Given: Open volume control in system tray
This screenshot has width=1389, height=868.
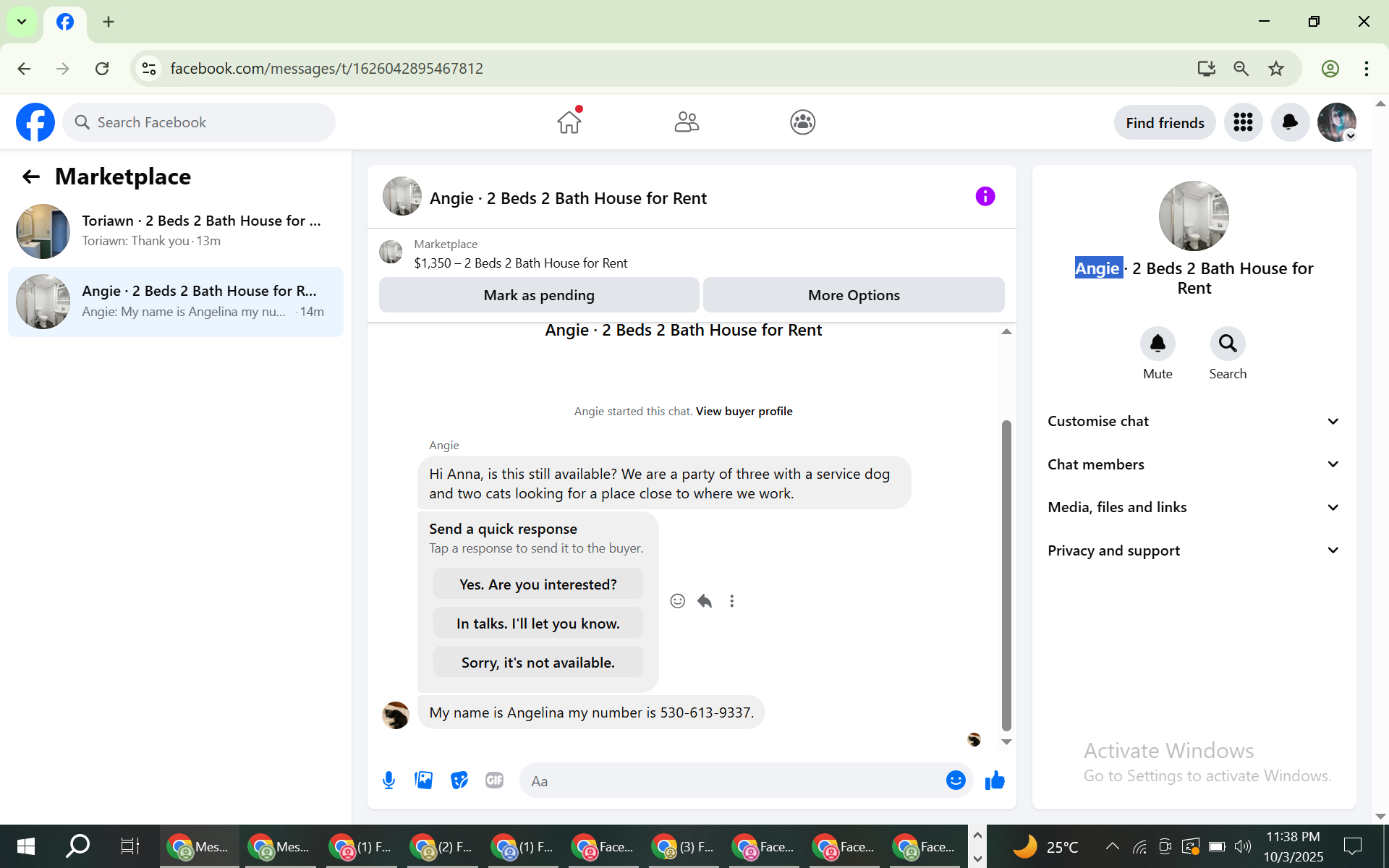Looking at the screenshot, I should [1243, 846].
